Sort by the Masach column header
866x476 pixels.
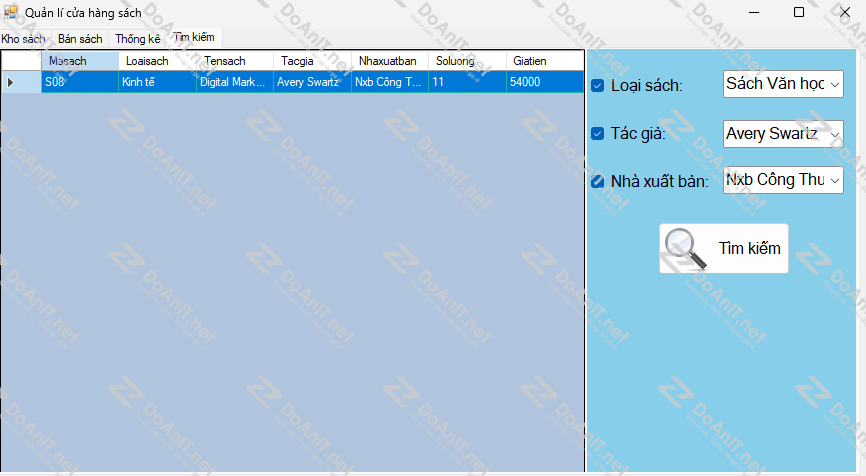(80, 61)
